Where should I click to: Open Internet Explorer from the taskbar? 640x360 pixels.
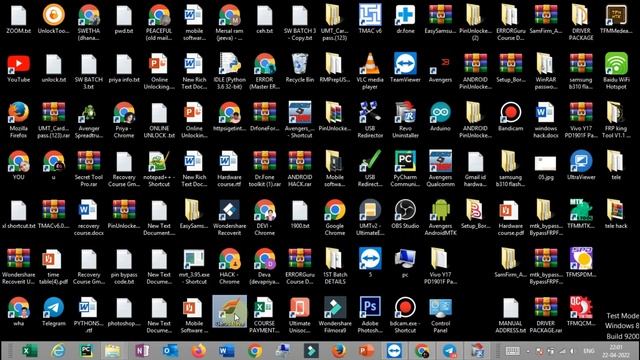coord(58,351)
